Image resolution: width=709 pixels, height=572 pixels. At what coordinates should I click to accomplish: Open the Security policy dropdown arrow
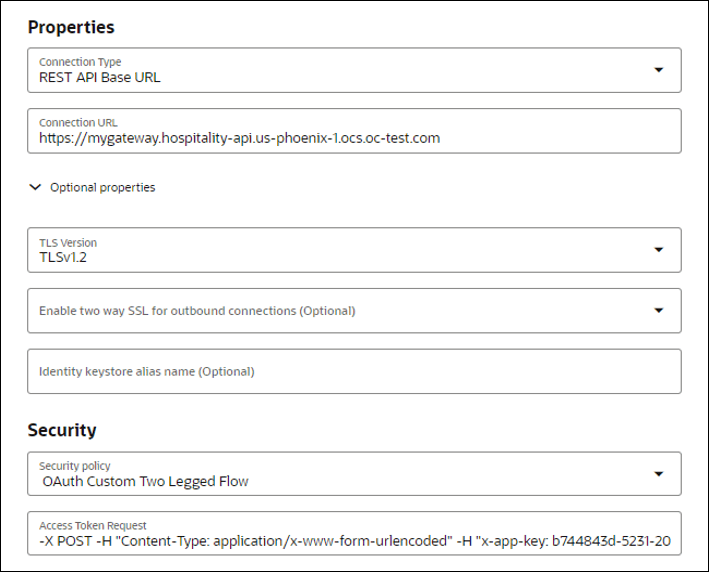[659, 474]
